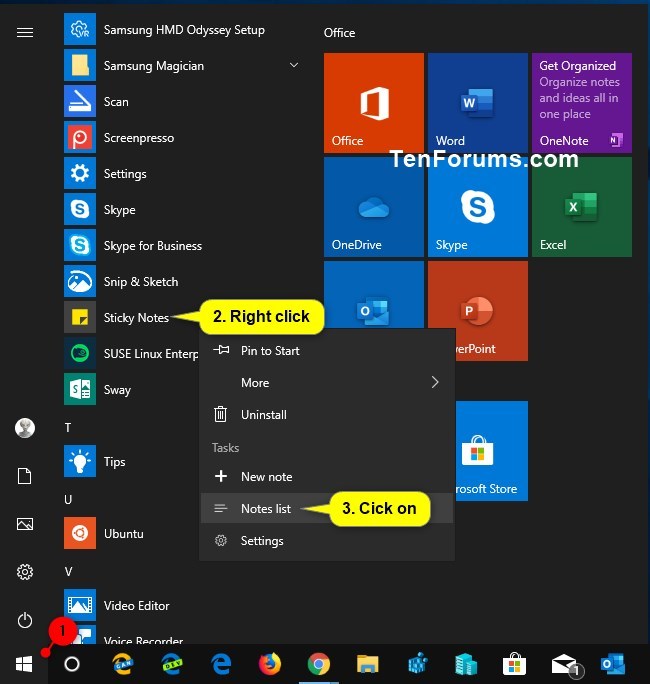This screenshot has width=650, height=684.
Task: Open the Word tile
Action: pos(478,103)
